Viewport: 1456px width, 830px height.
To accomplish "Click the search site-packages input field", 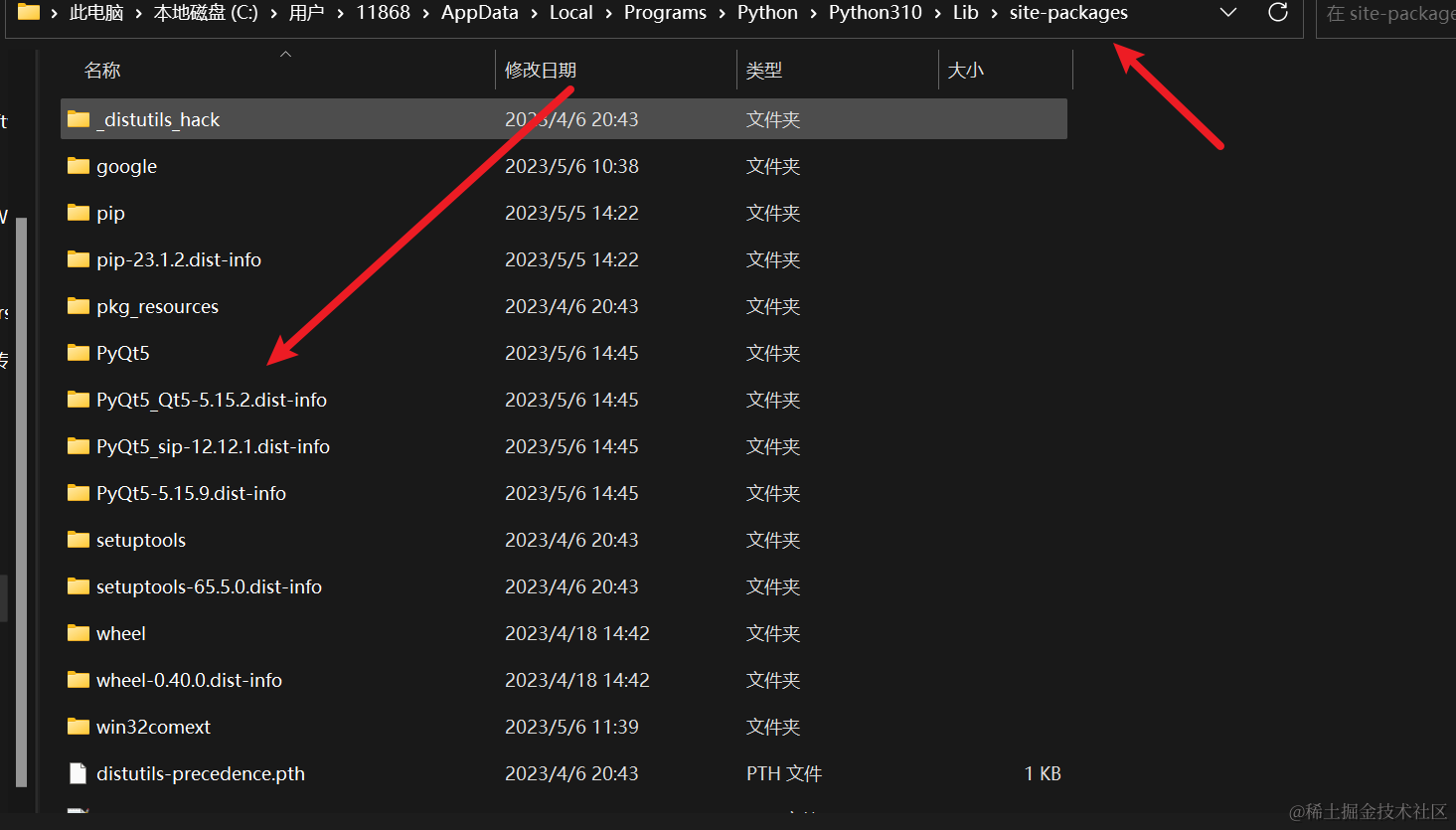I will (x=1386, y=14).
